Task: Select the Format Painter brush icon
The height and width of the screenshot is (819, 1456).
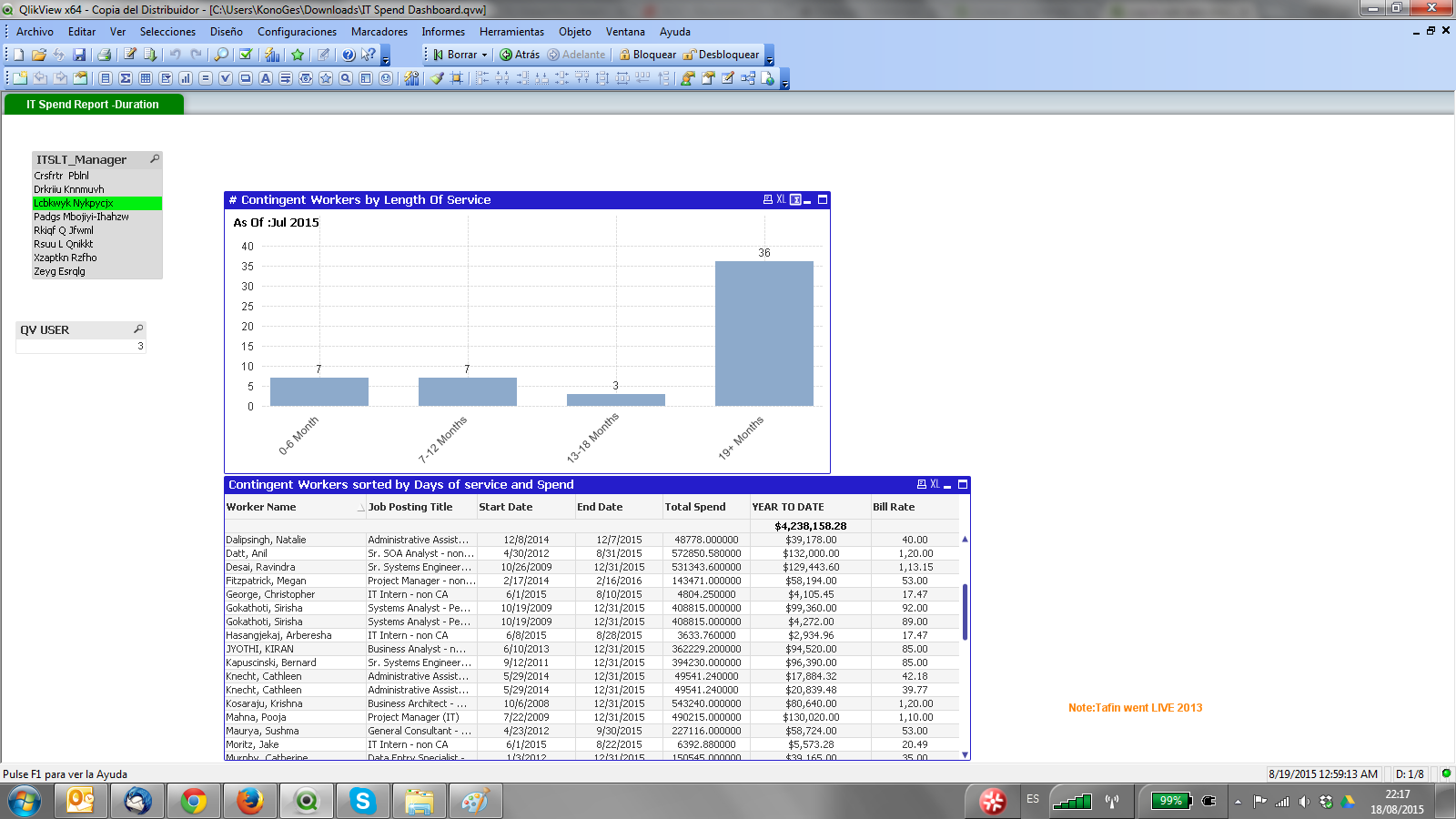Action: click(438, 78)
